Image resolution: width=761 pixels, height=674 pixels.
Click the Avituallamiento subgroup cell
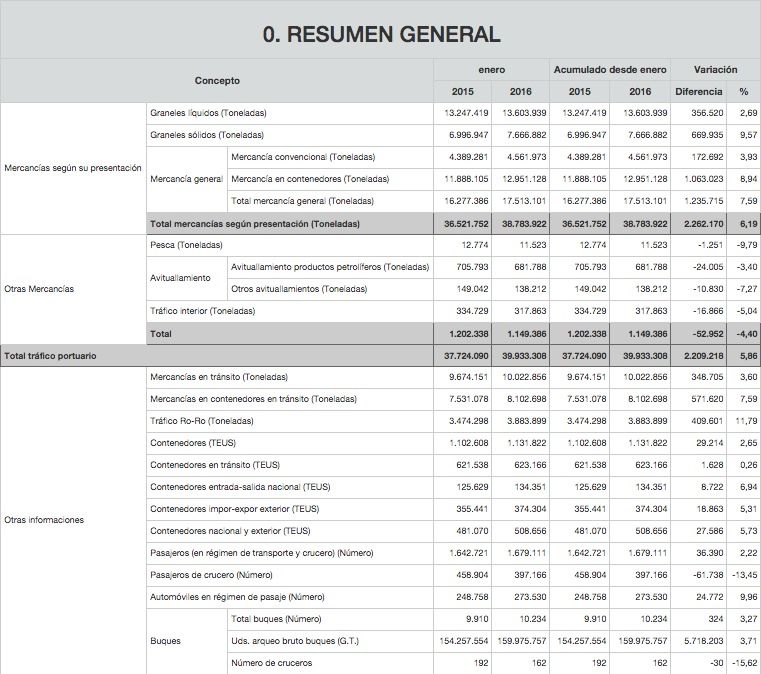[x=180, y=278]
